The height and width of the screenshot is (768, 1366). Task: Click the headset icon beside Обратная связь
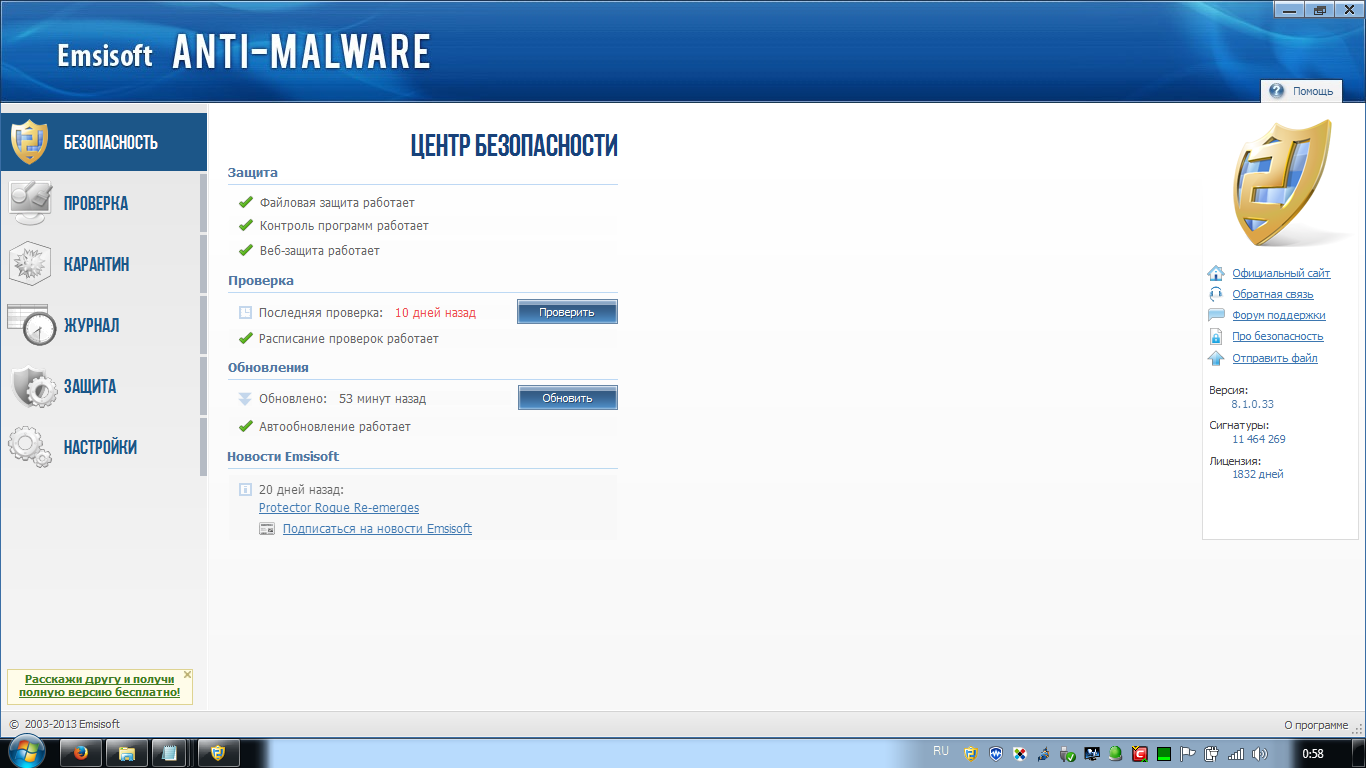tap(1216, 294)
